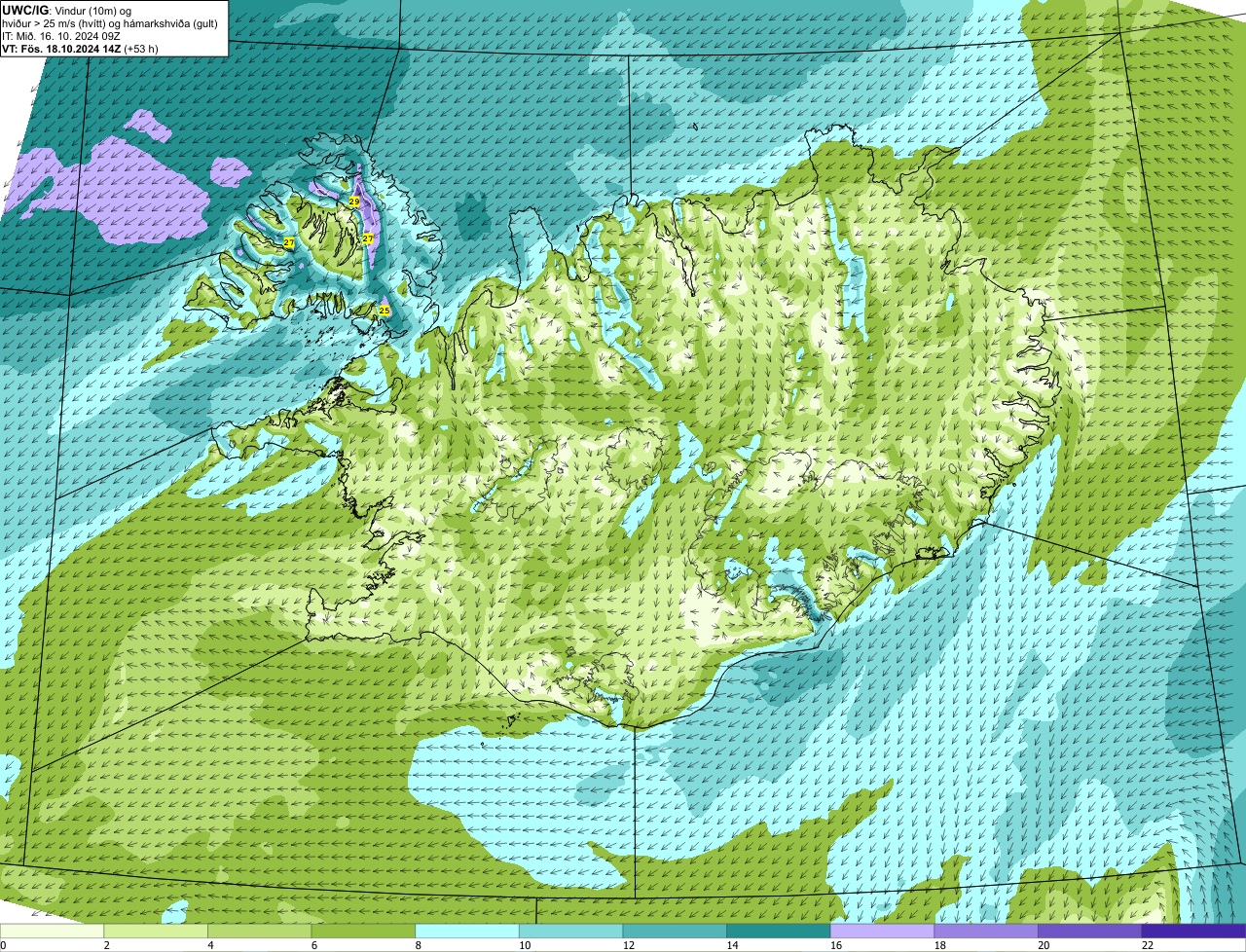Viewport: 1246px width, 952px height.
Task: Click the 27 gust marker on the western fjord
Action: pos(289,242)
